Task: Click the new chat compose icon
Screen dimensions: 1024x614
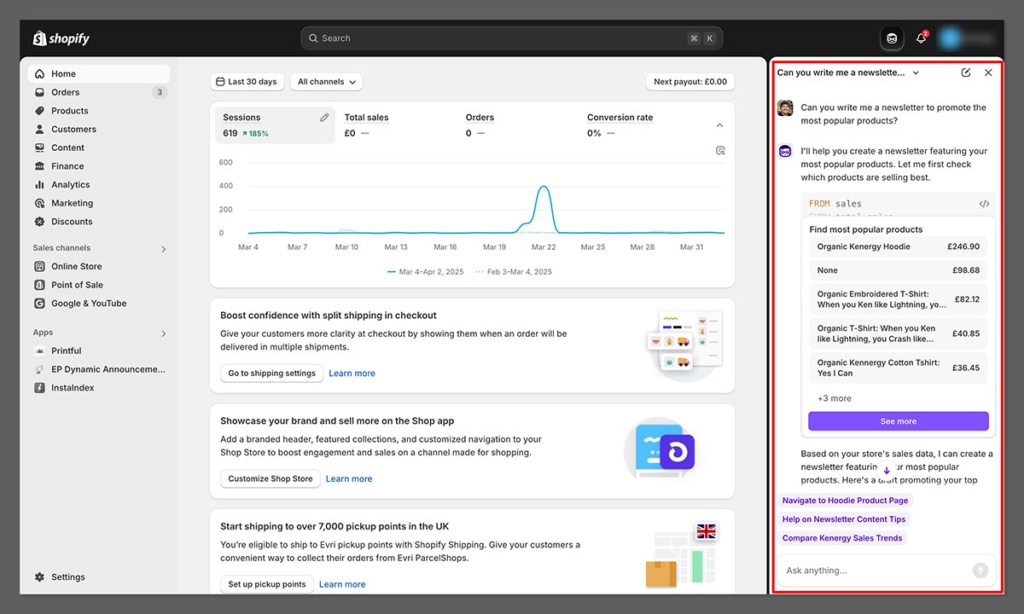Action: (x=965, y=73)
